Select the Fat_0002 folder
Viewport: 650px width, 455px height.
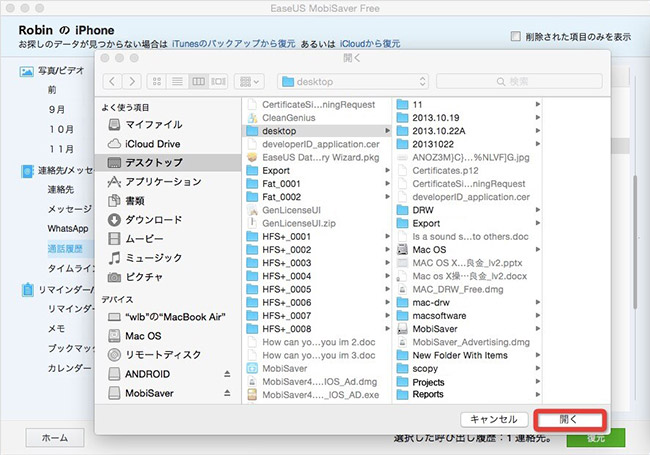click(x=317, y=197)
